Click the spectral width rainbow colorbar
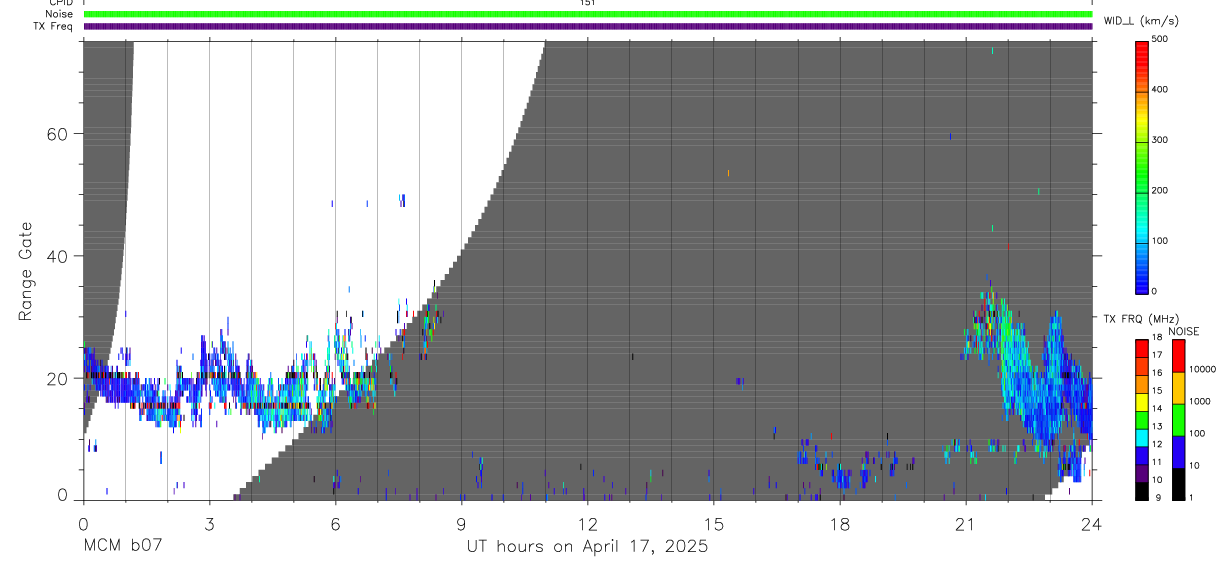This screenshot has width=1228, height=567. click(x=1142, y=166)
